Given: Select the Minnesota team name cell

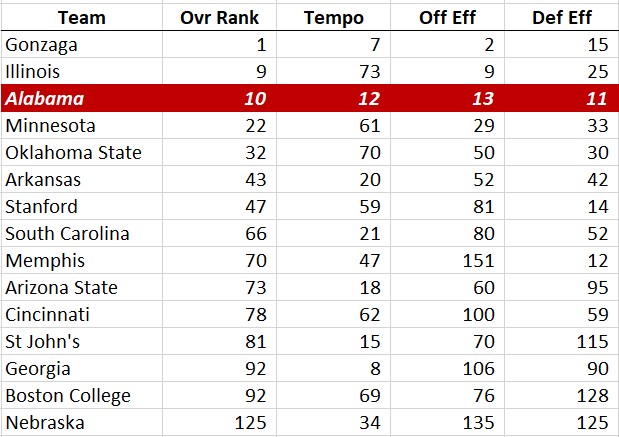Looking at the screenshot, I should click(x=82, y=126).
